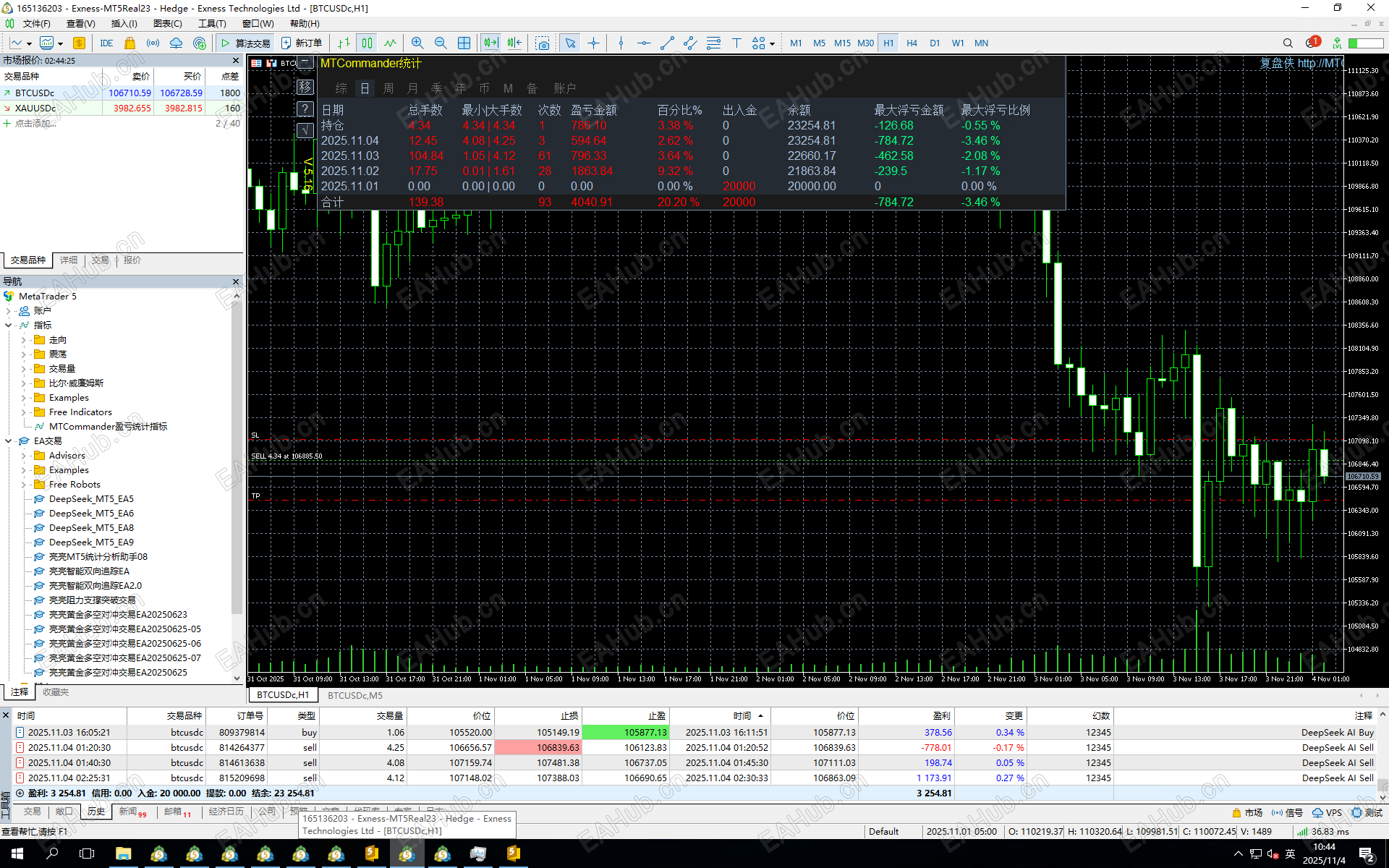1389x868 pixels.
Task: Toggle chart auto-scroll to latest bar
Action: (x=490, y=43)
